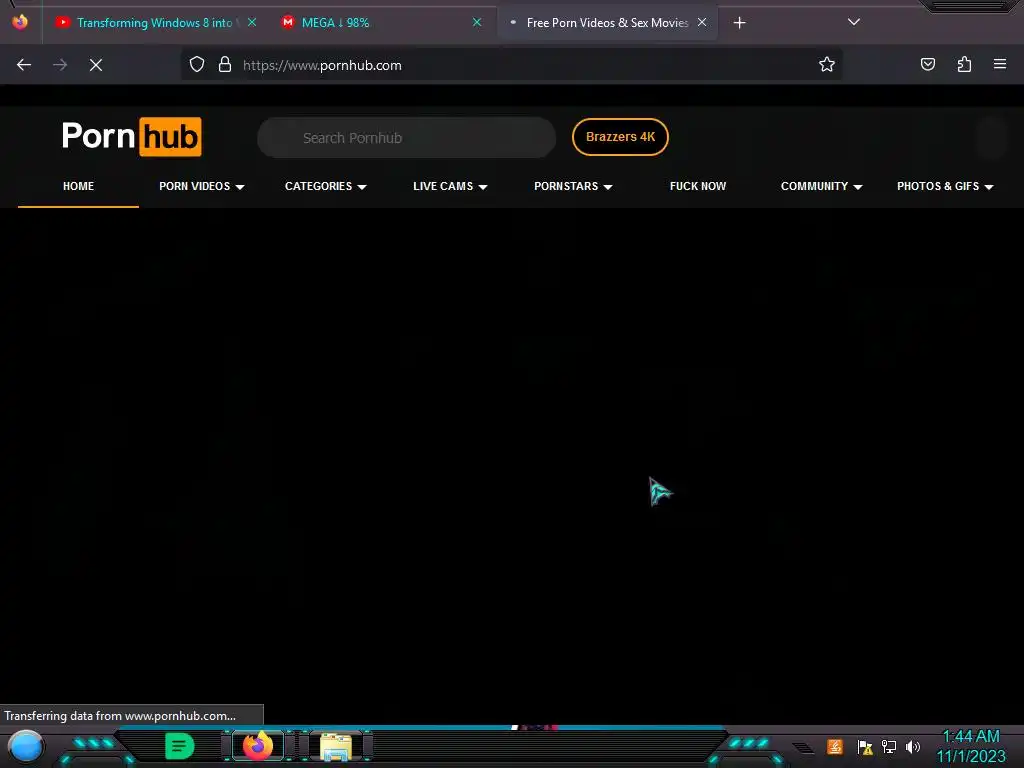Image resolution: width=1024 pixels, height=768 pixels.
Task: Open the network tray icon
Action: click(889, 746)
